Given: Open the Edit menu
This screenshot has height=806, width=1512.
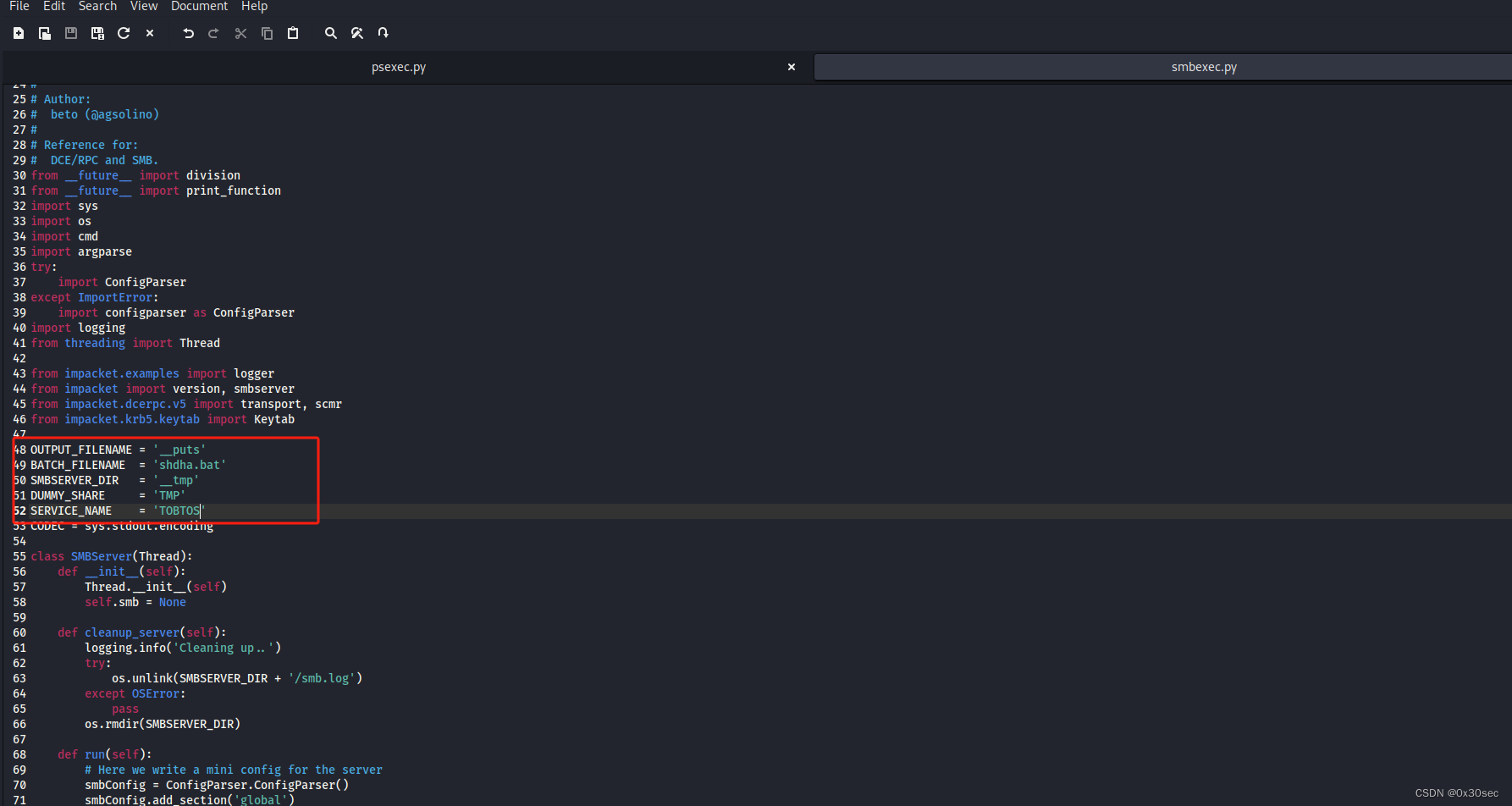Looking at the screenshot, I should [x=54, y=6].
